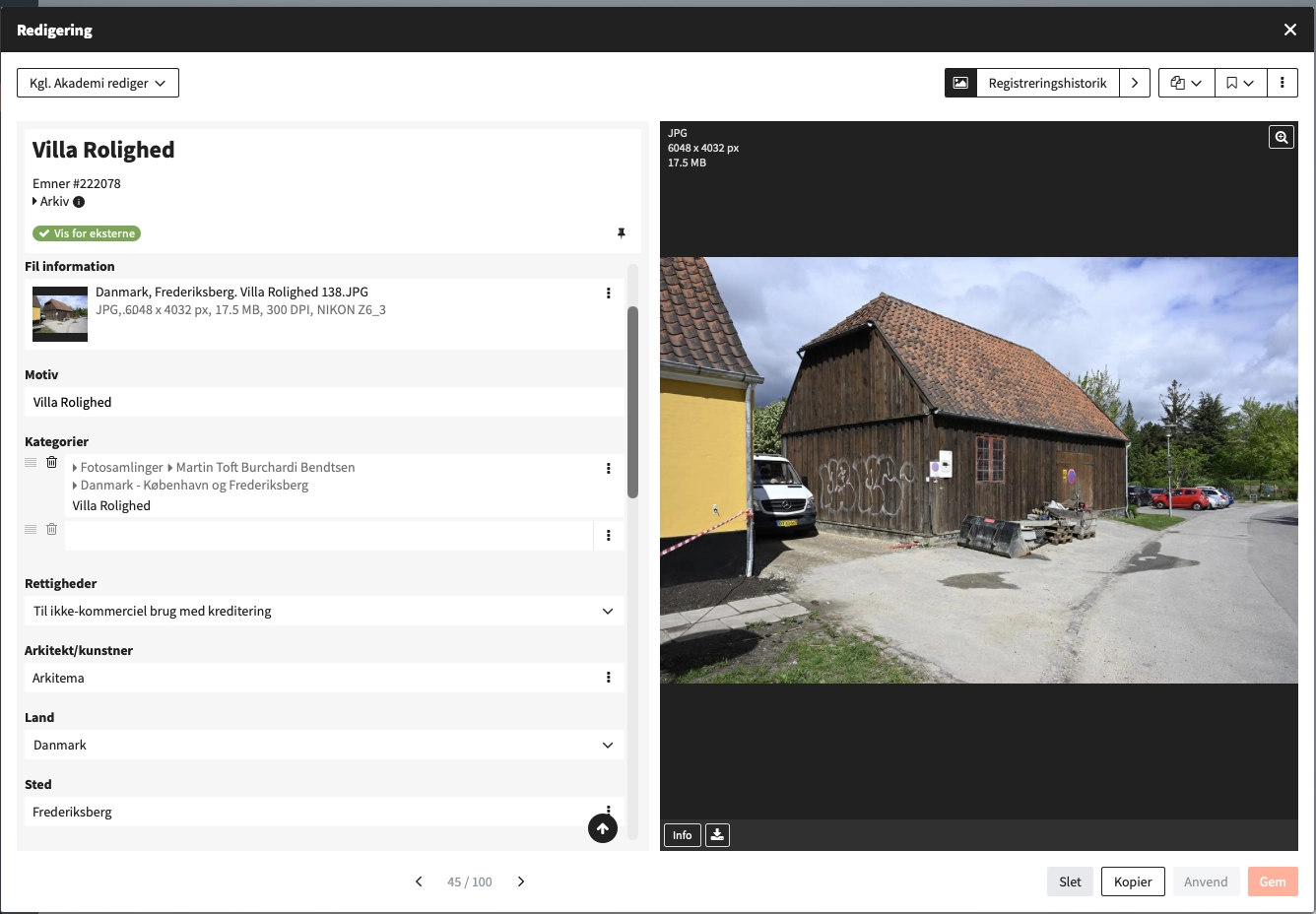Download the image using the download icon
The width and height of the screenshot is (1316, 914).
coord(717,835)
